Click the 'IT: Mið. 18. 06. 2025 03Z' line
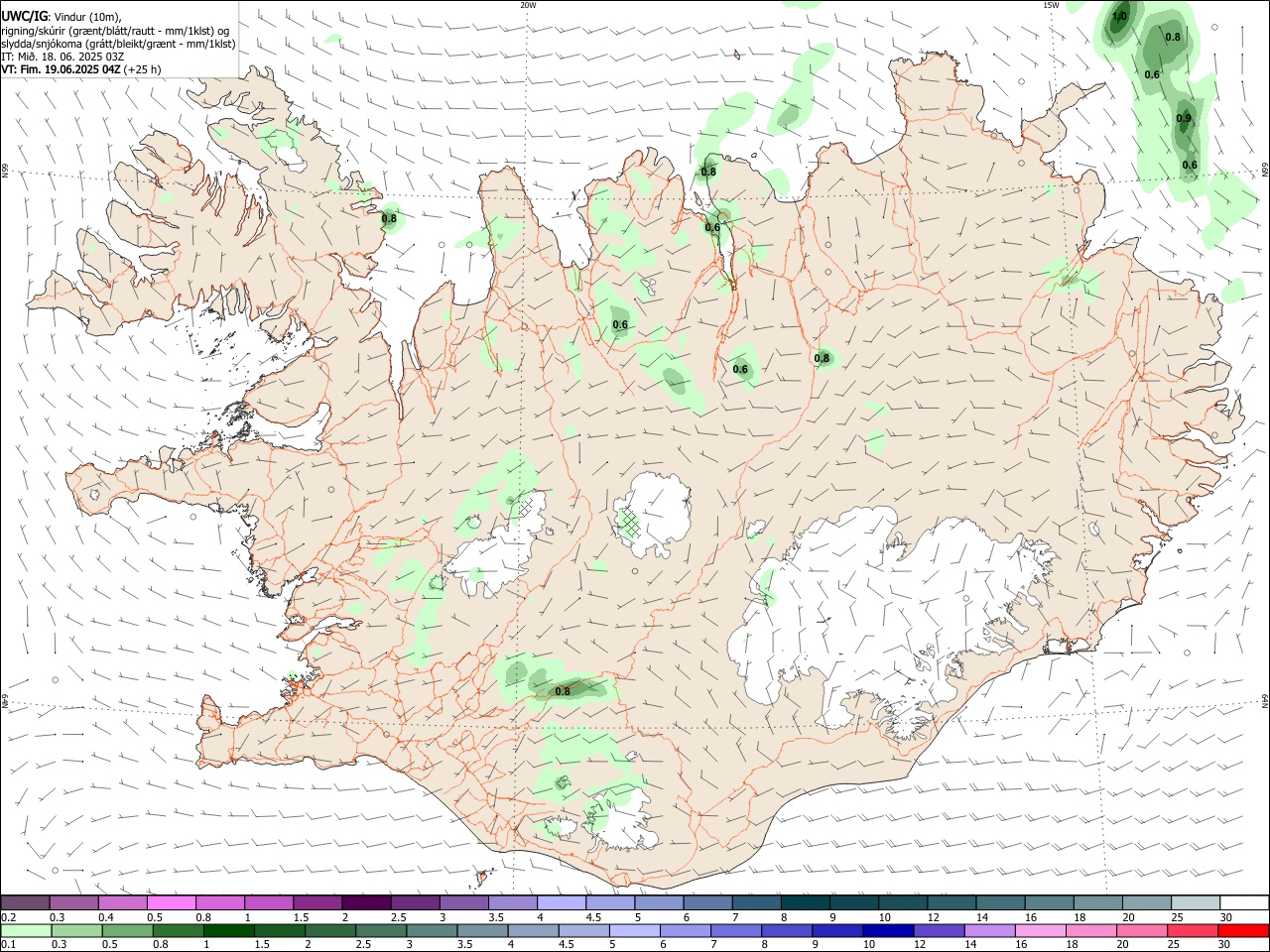This screenshot has height=952, width=1270. (63, 57)
